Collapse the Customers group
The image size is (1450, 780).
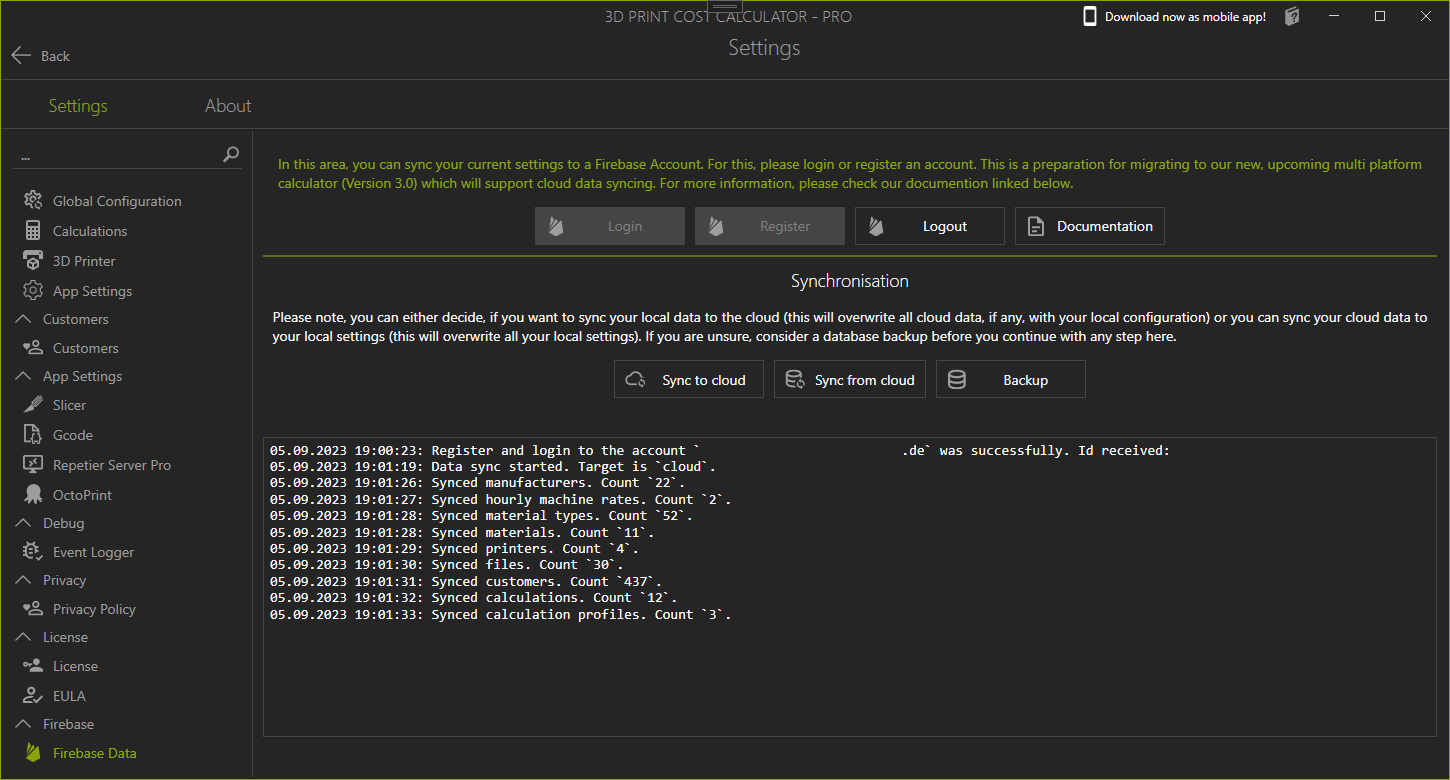23,319
